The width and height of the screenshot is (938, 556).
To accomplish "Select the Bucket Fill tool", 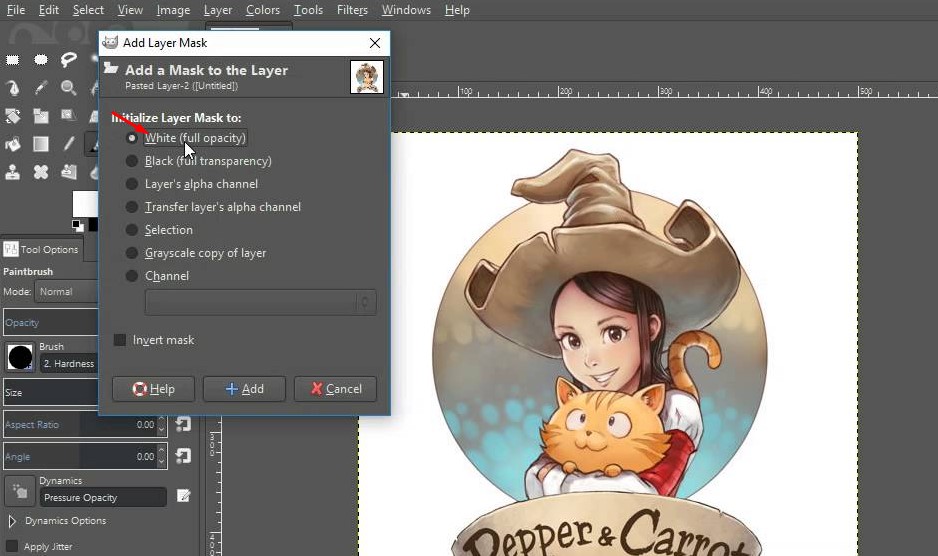I will (x=14, y=144).
